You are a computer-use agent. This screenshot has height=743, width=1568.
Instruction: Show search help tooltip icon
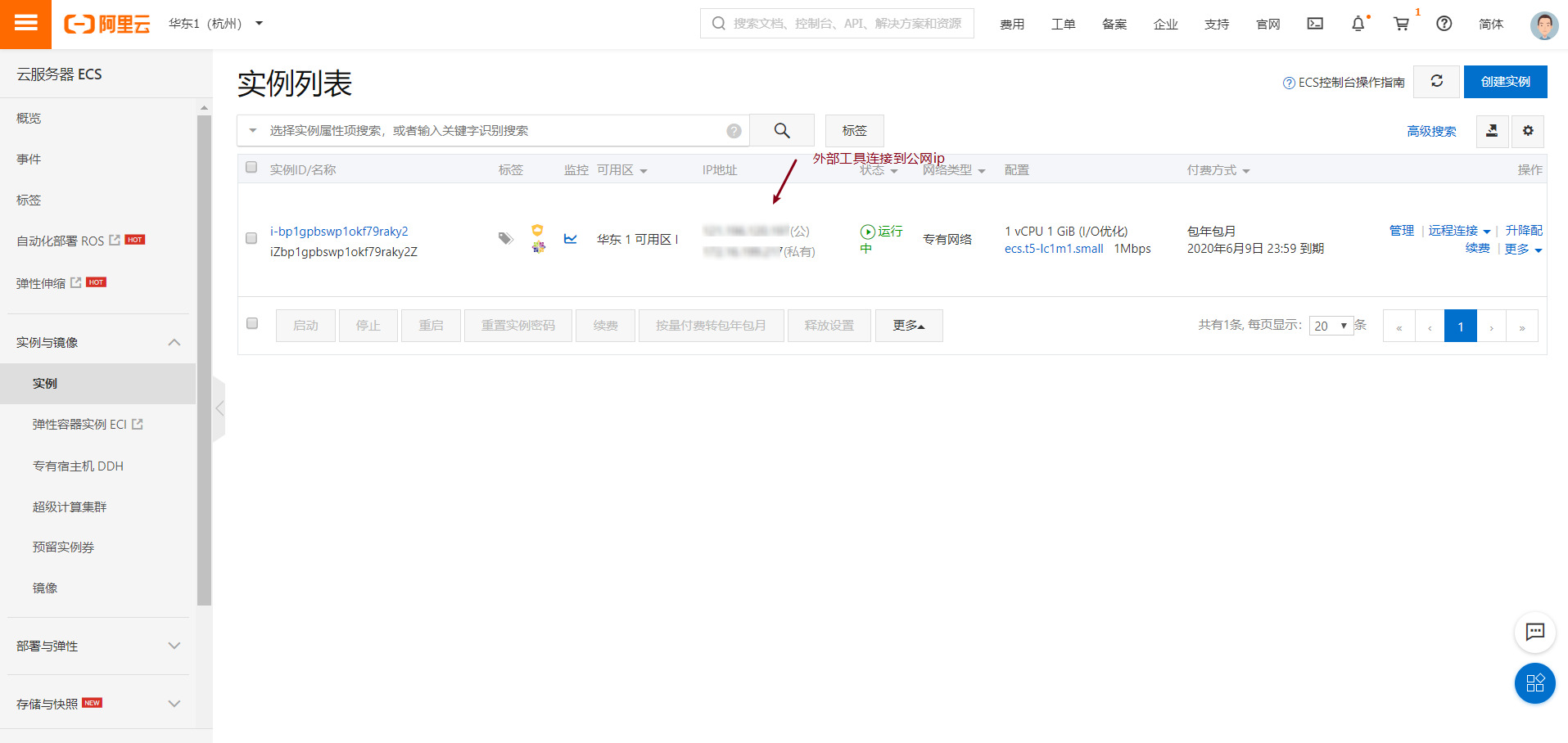[x=734, y=131]
